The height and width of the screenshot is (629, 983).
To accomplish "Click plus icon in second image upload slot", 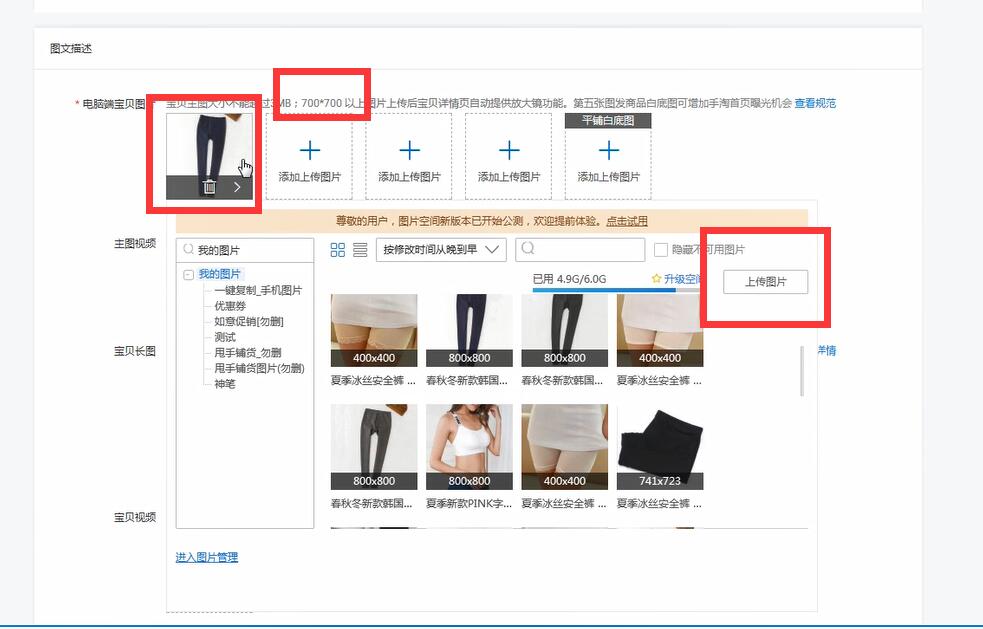I will pos(310,151).
